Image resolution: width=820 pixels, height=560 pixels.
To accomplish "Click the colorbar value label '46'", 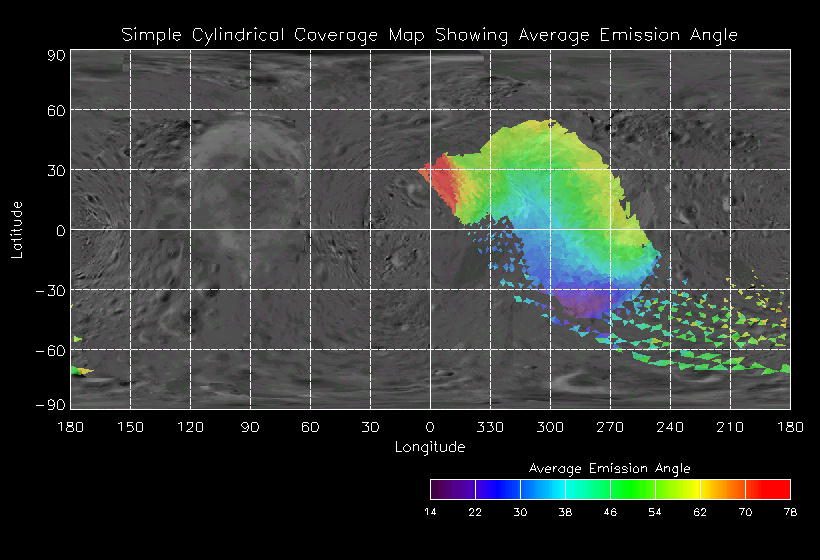I will click(610, 512).
